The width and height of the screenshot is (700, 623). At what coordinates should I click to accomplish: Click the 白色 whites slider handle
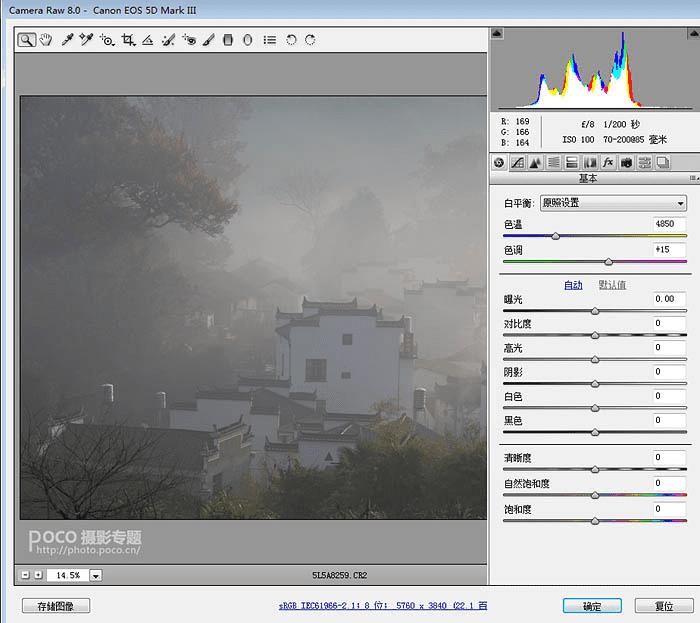tap(595, 408)
